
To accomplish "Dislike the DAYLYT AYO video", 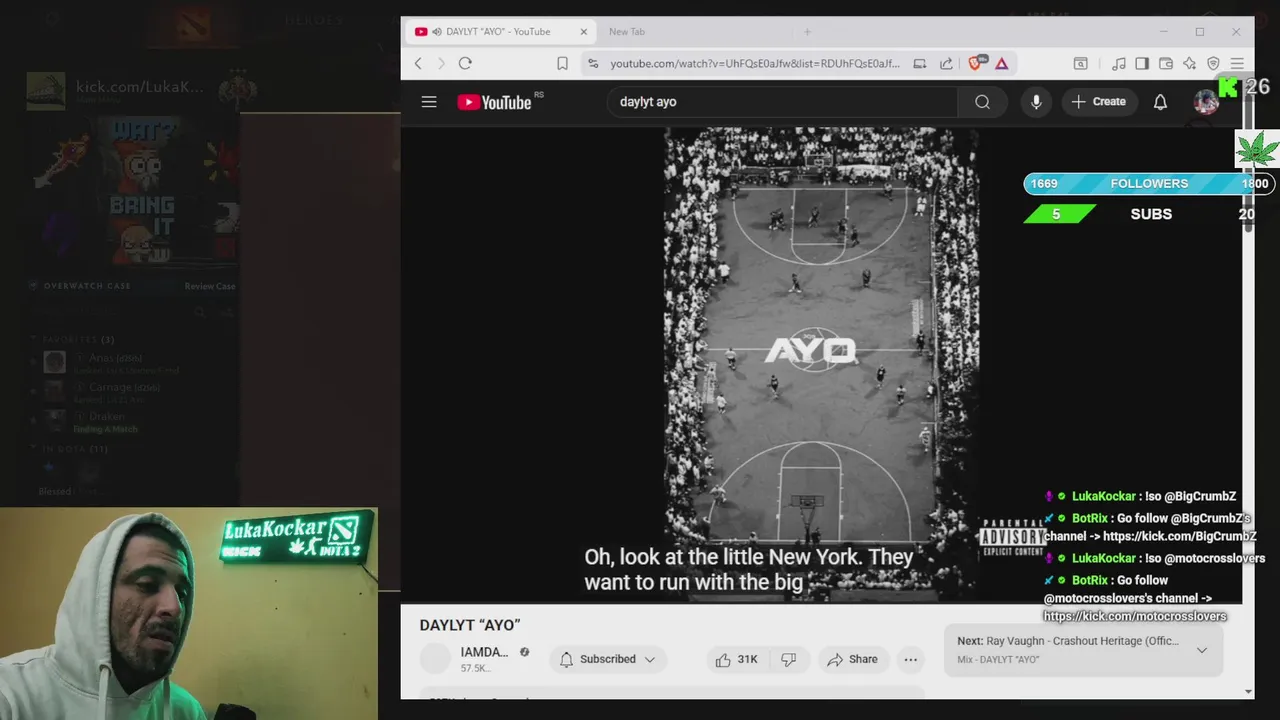I will click(x=788, y=659).
